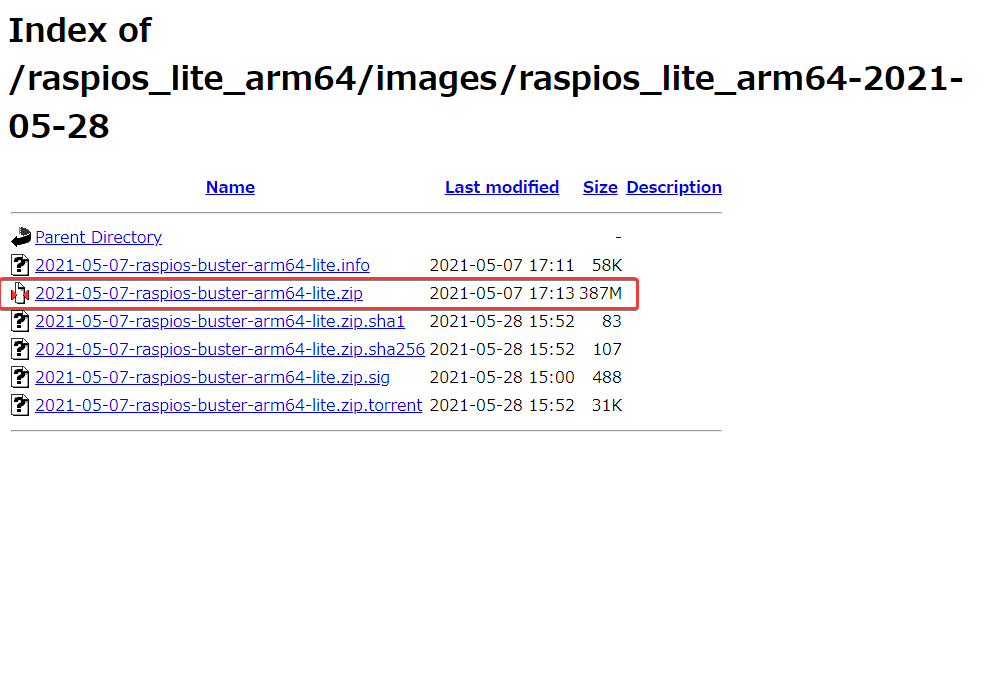Sort the listing by Description
The image size is (988, 689).
coord(674,187)
